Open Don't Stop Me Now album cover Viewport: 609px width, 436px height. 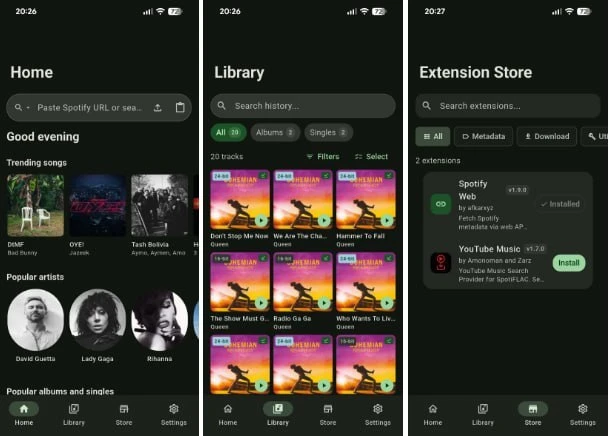pyautogui.click(x=240, y=200)
